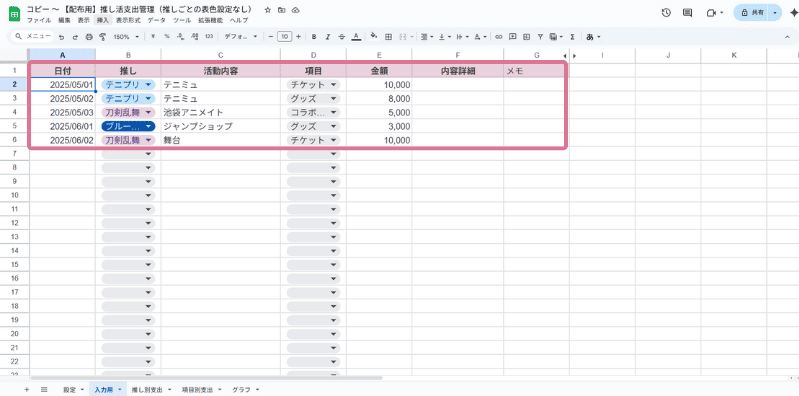799x396 pixels.
Task: Open text rotation dropdown
Action: 480,37
